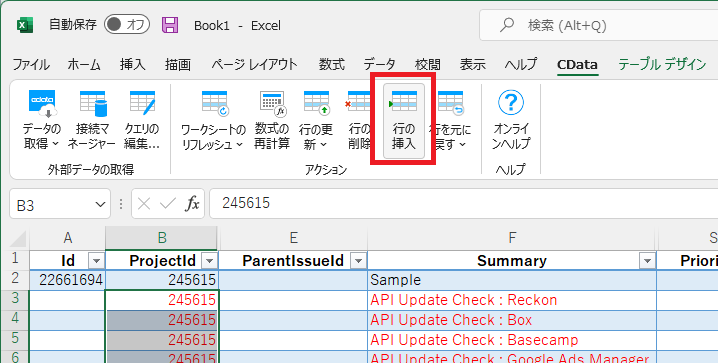The height and width of the screenshot is (363, 718).
Task: Toggle the 自動保存 AutoSave switch
Action: tap(127, 25)
